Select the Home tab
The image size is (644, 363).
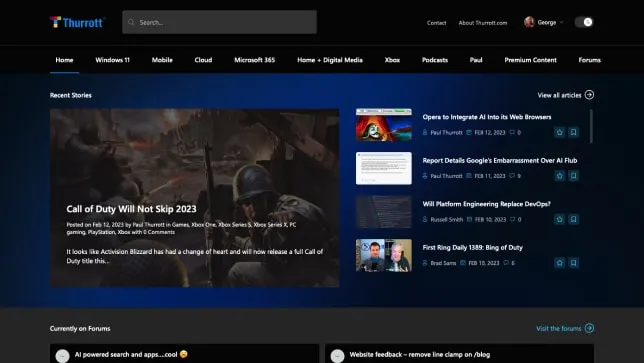64,60
